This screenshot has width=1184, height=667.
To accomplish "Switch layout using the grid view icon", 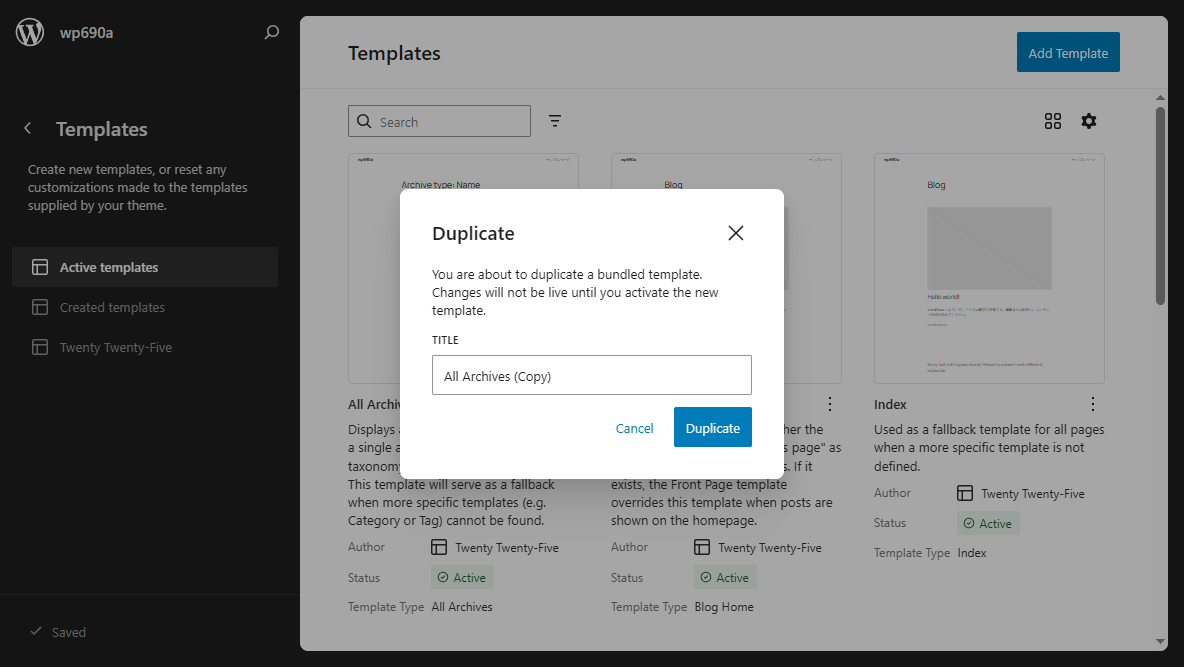I will (x=1052, y=121).
